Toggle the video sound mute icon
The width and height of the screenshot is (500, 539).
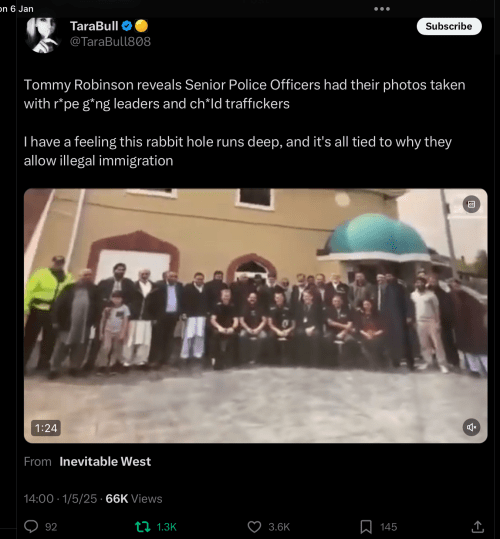coord(471,427)
